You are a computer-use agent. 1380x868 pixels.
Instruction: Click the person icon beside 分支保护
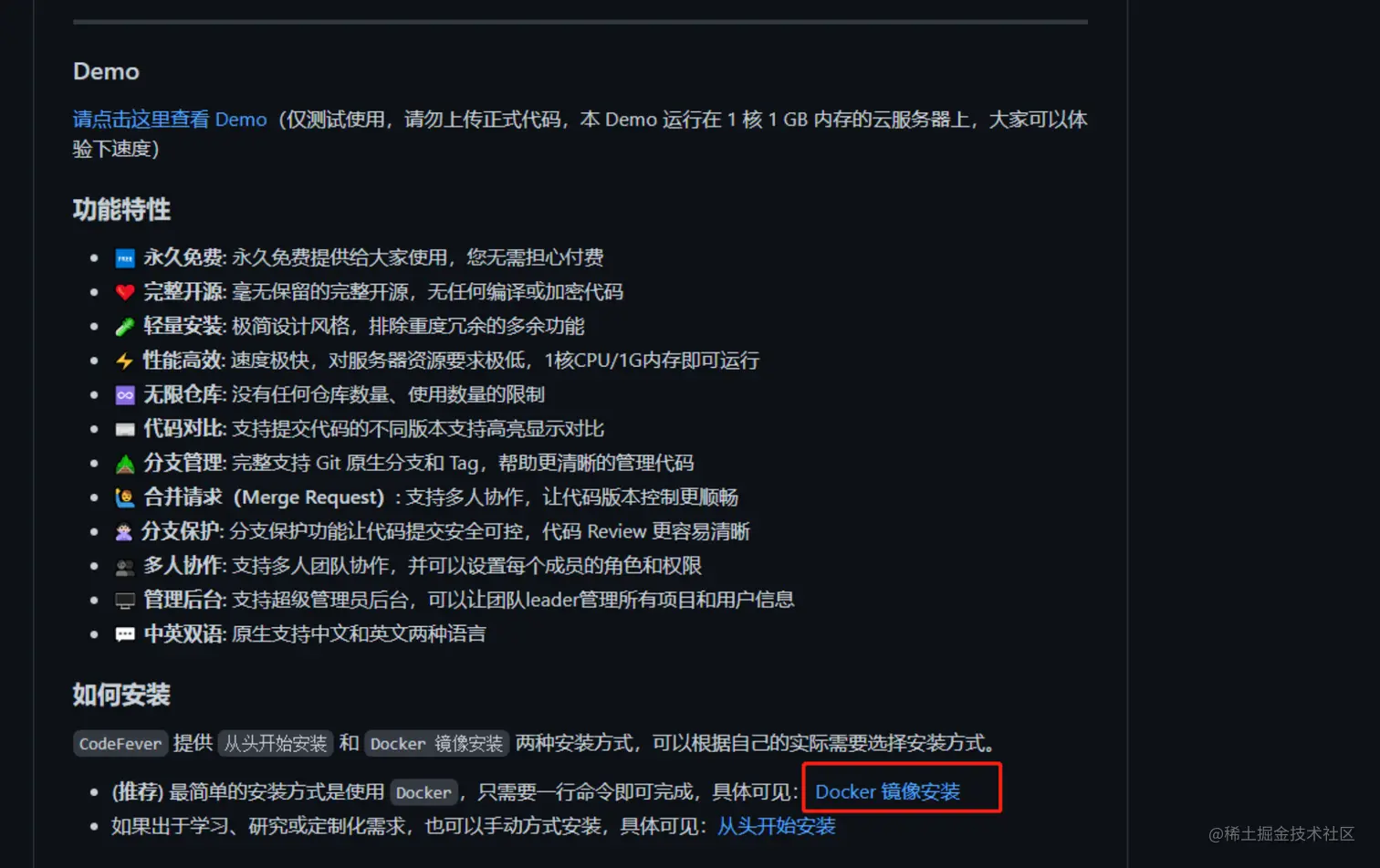pyautogui.click(x=124, y=532)
